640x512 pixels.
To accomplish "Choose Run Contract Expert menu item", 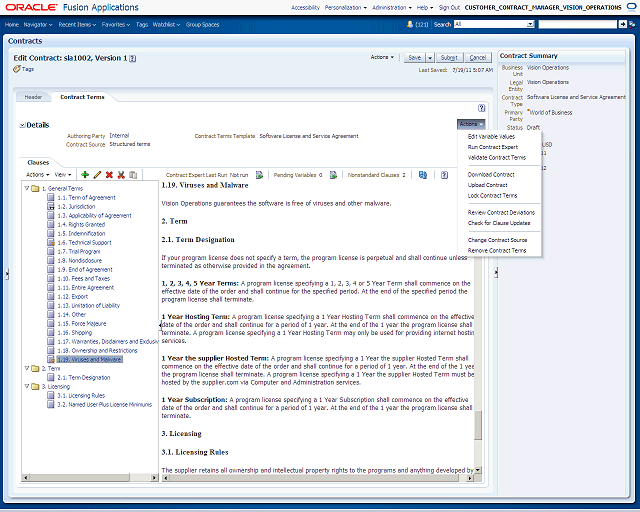I will click(x=493, y=147).
